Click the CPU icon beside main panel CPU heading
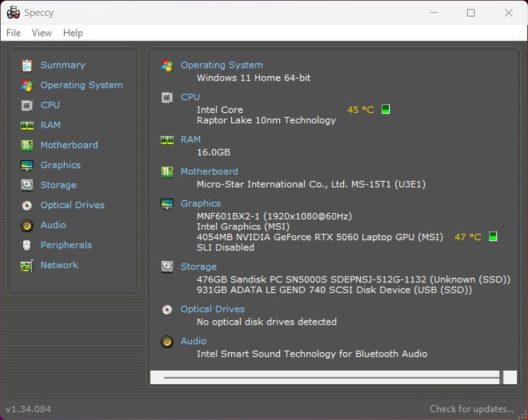This screenshot has width=528, height=420. point(167,97)
